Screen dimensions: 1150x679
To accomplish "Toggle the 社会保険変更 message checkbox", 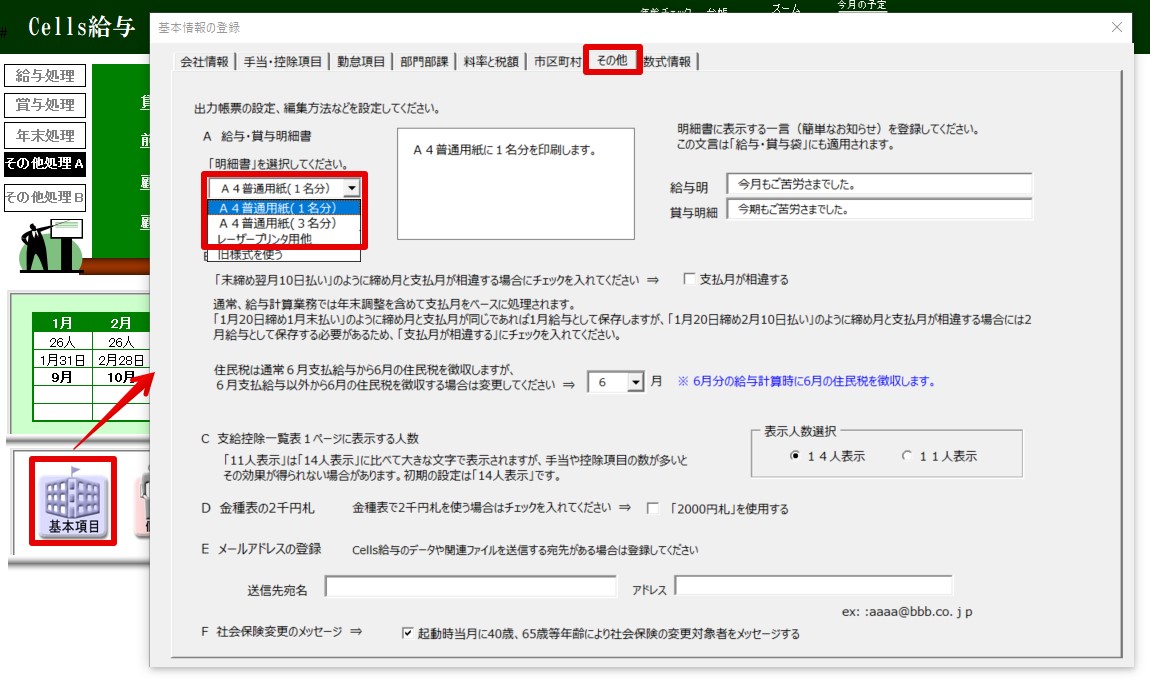I will click(408, 633).
